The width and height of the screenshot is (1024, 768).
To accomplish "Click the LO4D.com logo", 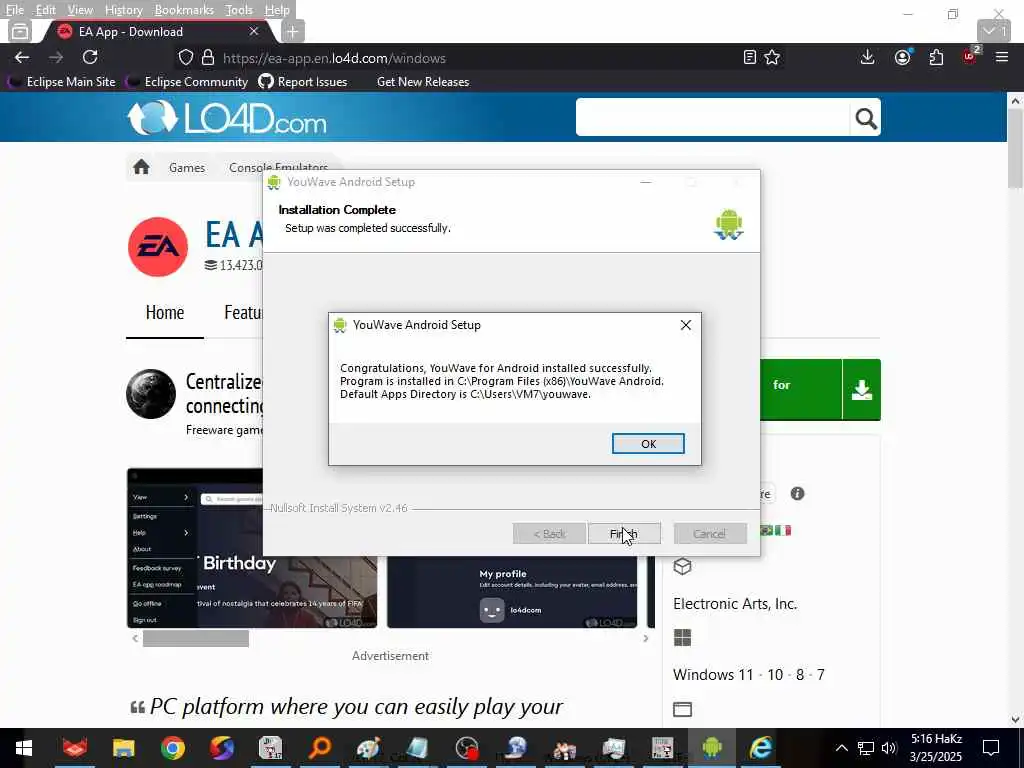I will click(x=227, y=118).
